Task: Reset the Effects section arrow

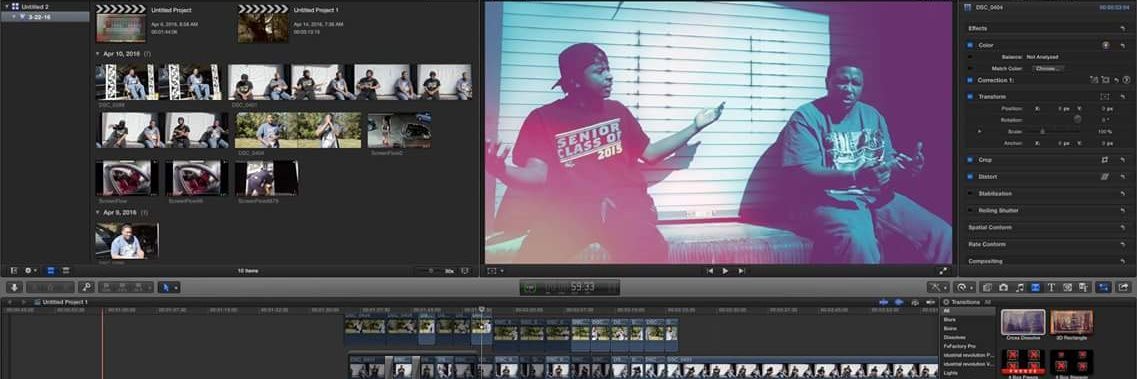Action: (1123, 28)
